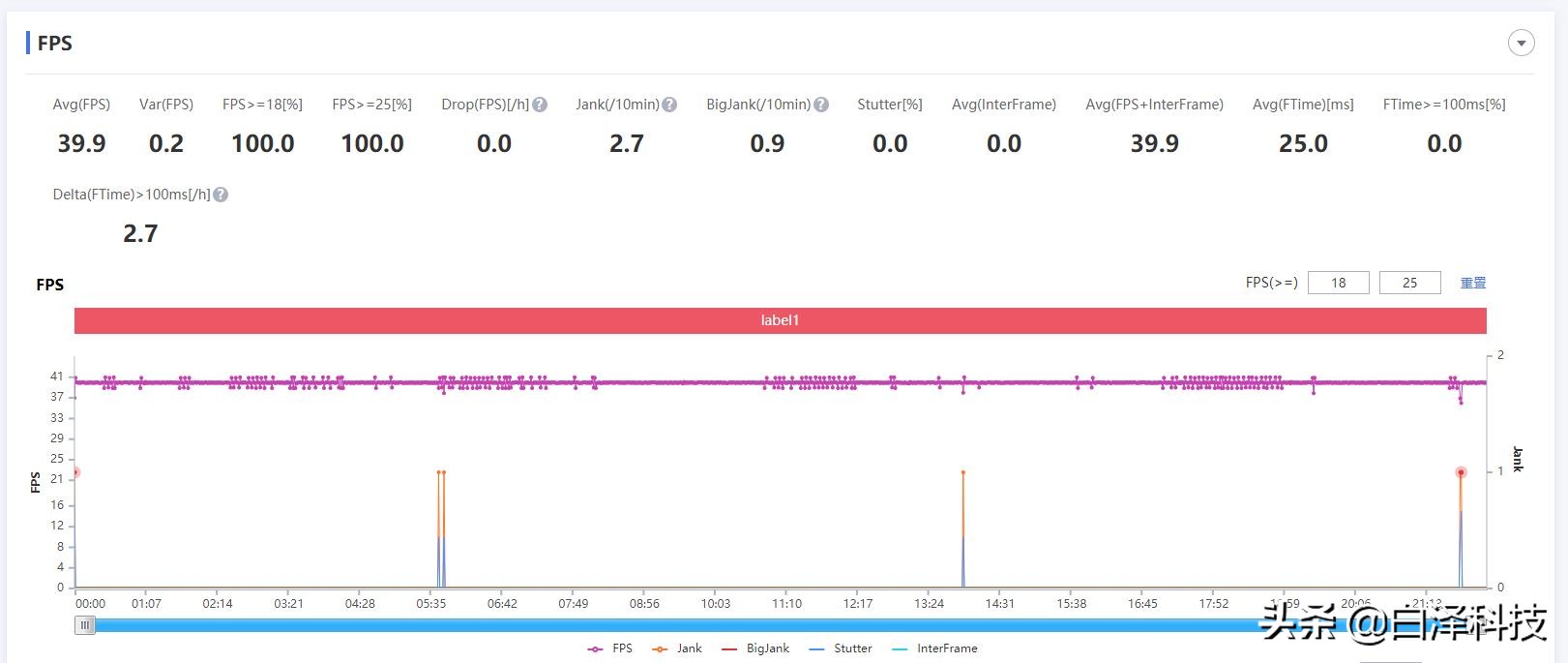Click the blue timeline zoom scrollbar track

pyautogui.click(x=677, y=625)
